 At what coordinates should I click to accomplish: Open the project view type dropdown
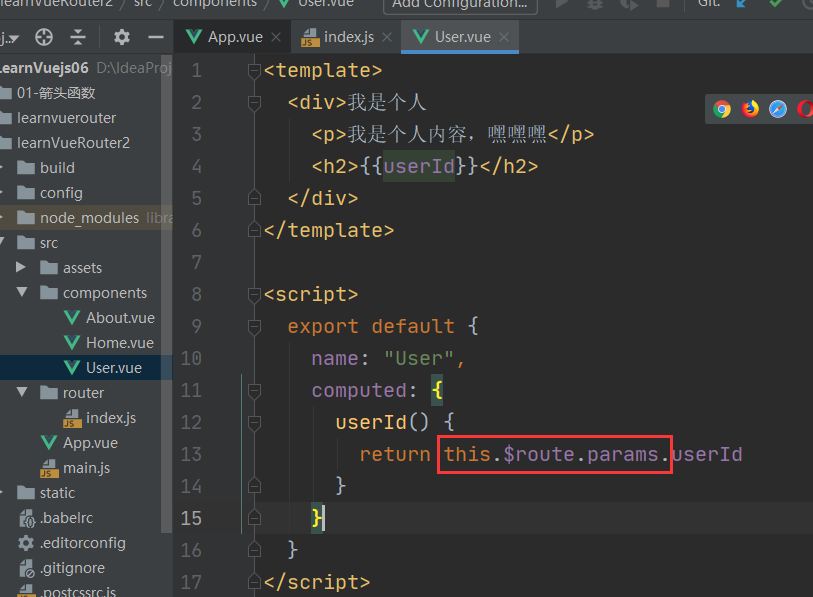(x=9, y=37)
